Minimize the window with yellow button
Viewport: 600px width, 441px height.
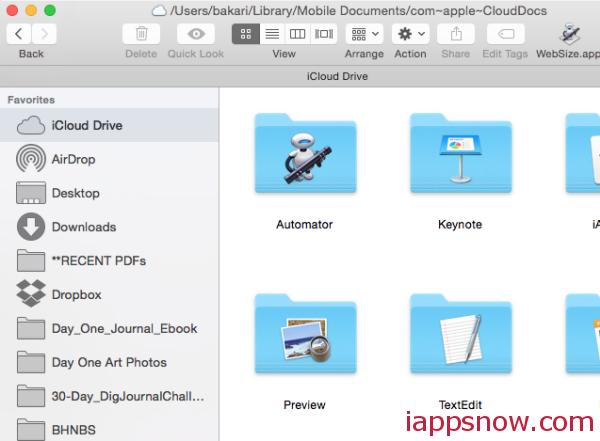coord(31,10)
